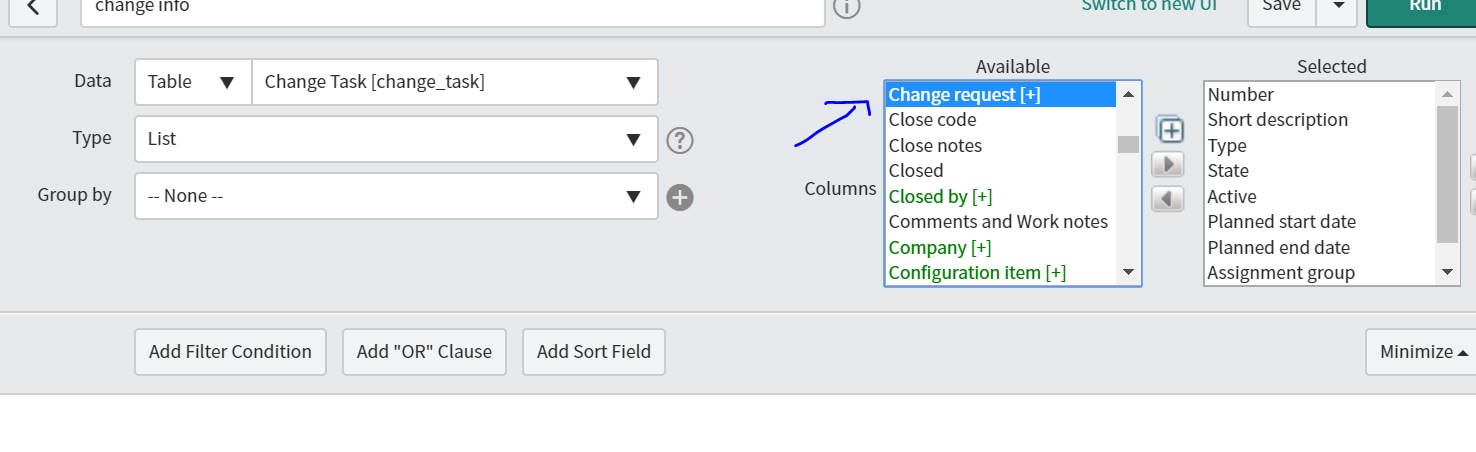Click Add "OR" Clause button
Image resolution: width=1476 pixels, height=452 pixels.
[x=424, y=352]
